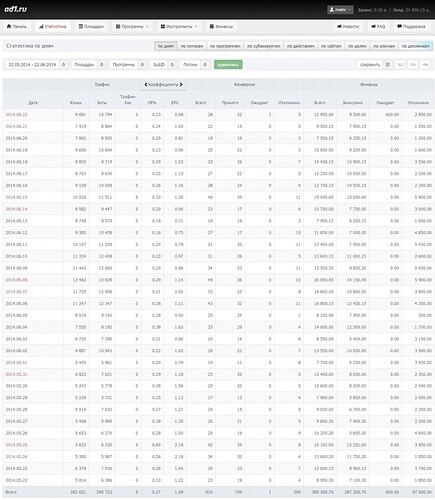This screenshot has width=435, height=500.
Task: Open the Программы filter selector
Action: [128, 65]
